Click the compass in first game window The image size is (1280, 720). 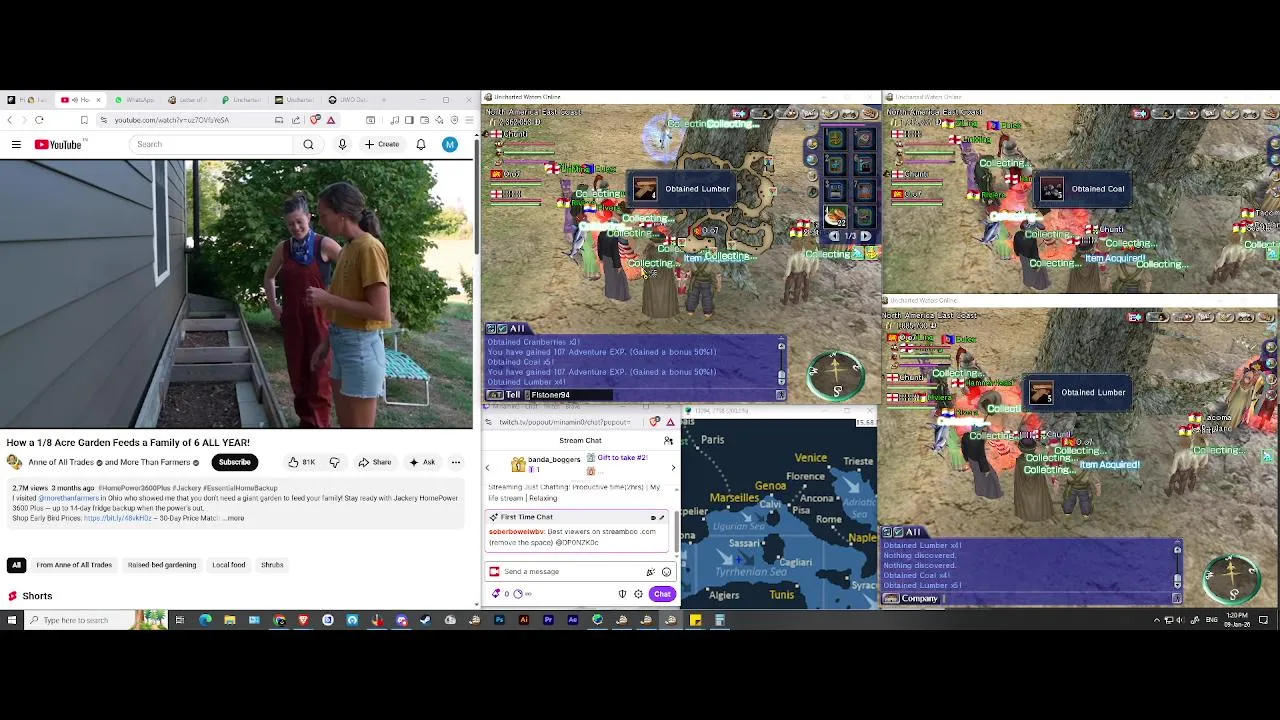pyautogui.click(x=836, y=375)
